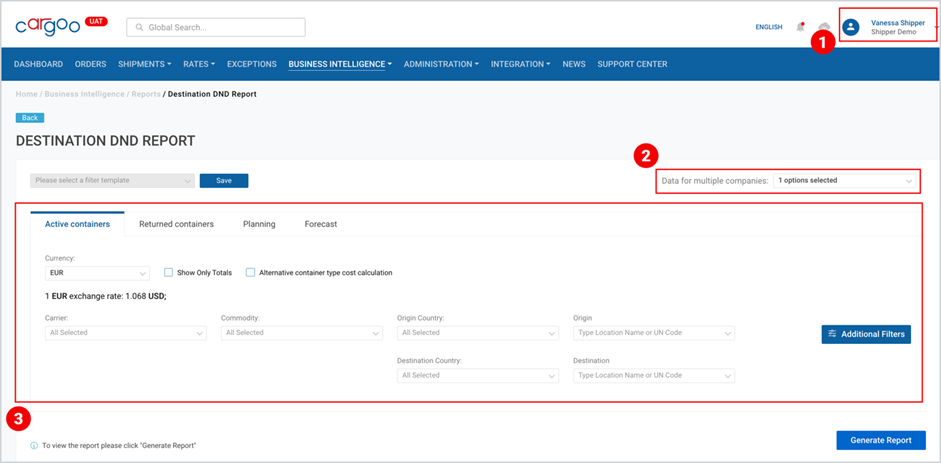Change language via ENGLISH link
The height and width of the screenshot is (463, 941).
[769, 27]
